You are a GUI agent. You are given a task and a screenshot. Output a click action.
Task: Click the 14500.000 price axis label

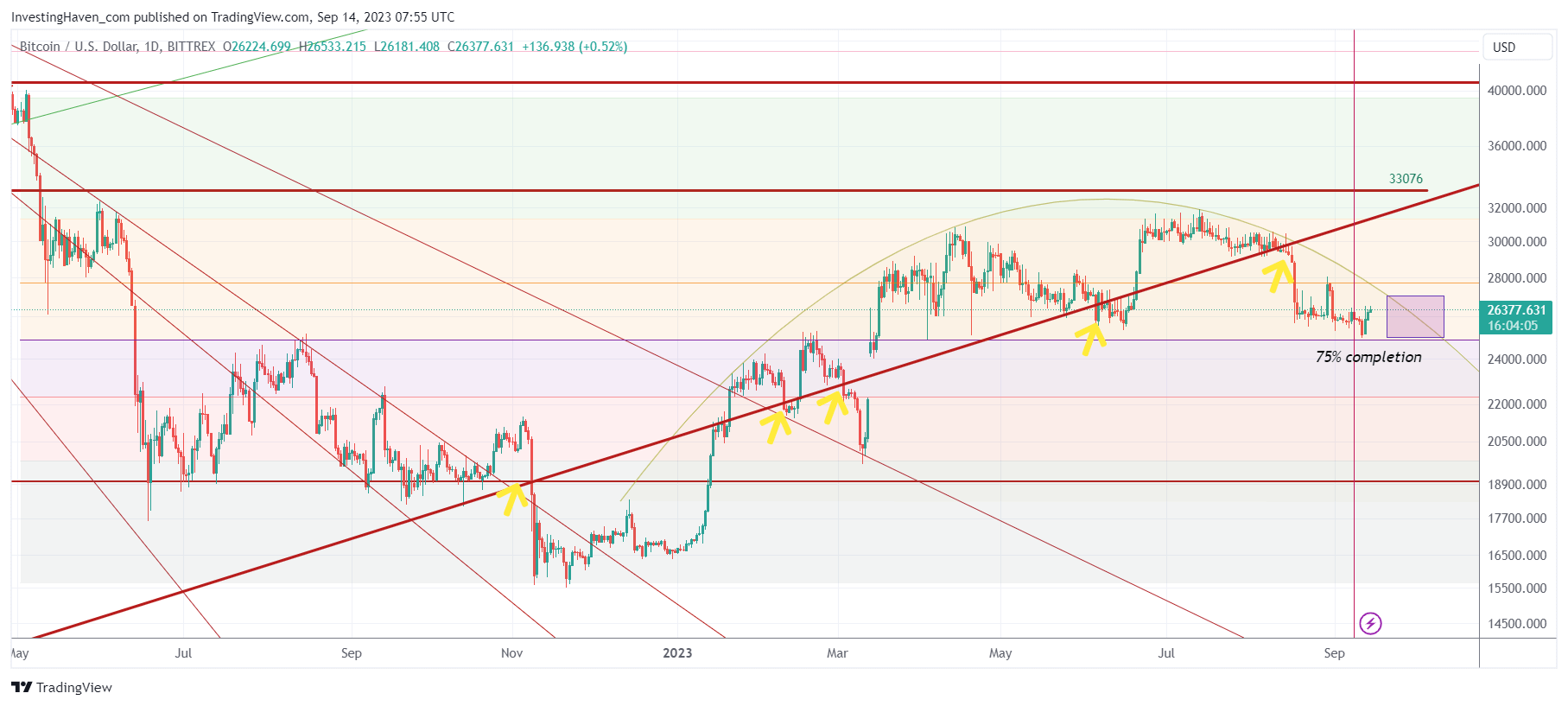click(x=1517, y=624)
